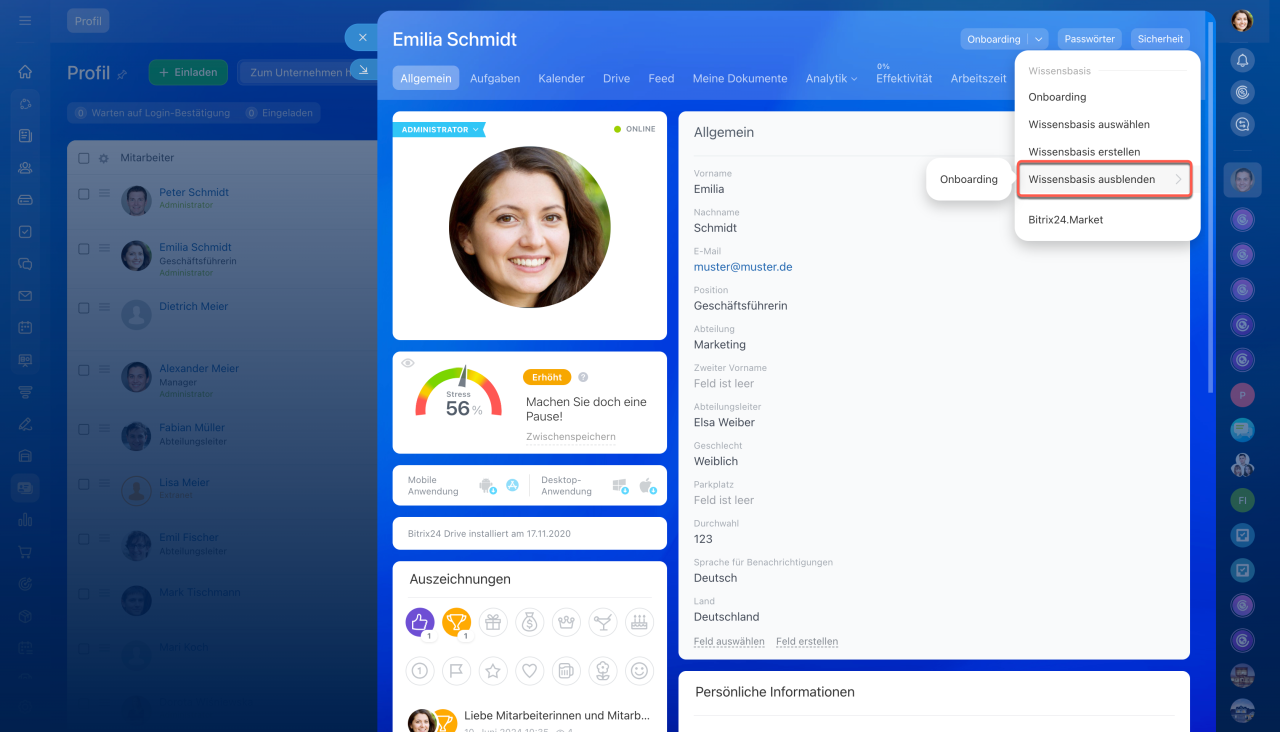Image resolution: width=1280 pixels, height=732 pixels.
Task: Tick the select-all checkbox beside Mitarbeiter
Action: click(x=84, y=158)
